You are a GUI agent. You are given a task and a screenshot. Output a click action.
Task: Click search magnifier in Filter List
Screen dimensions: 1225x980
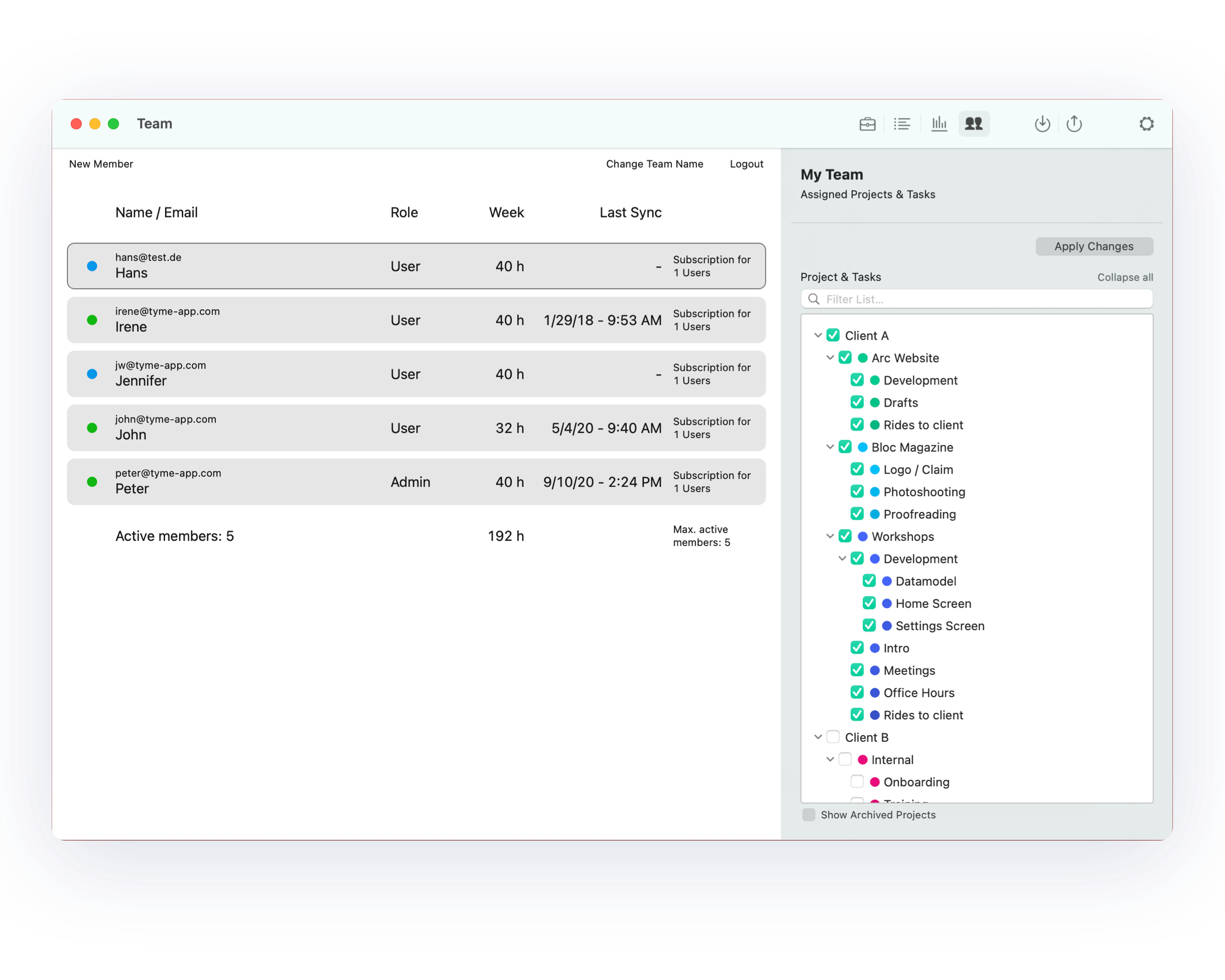click(813, 300)
